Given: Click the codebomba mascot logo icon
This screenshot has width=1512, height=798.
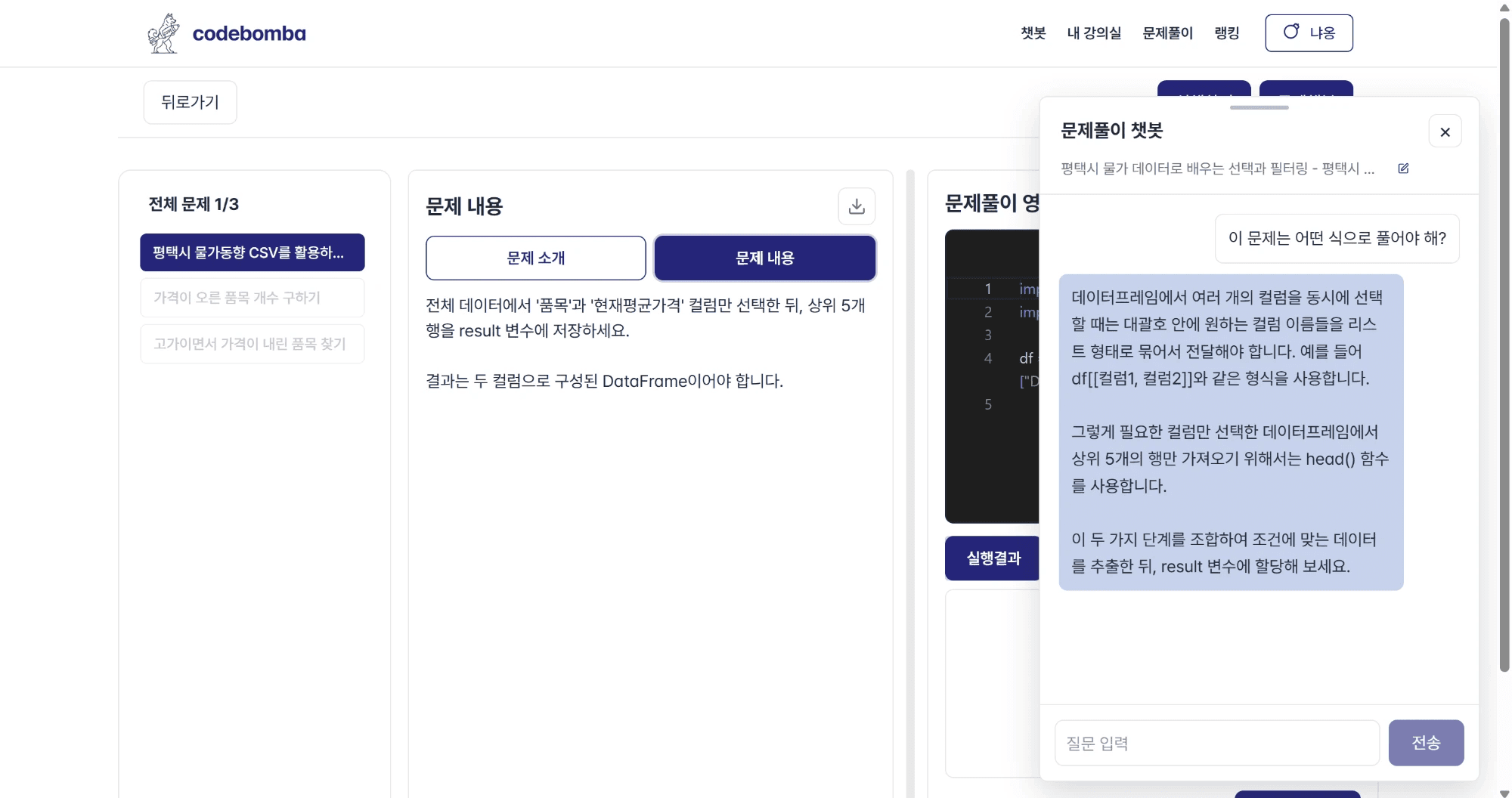Looking at the screenshot, I should (x=163, y=33).
